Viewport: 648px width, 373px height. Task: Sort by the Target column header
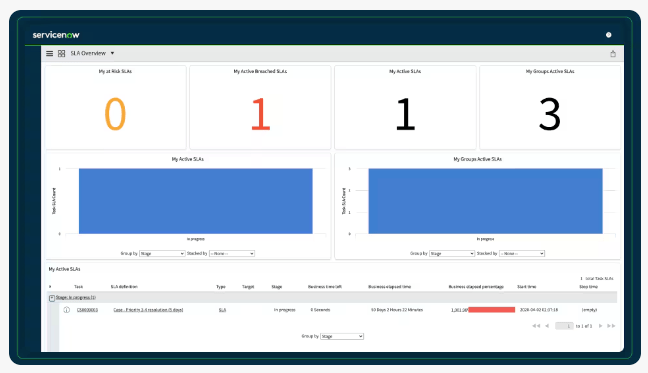pos(248,287)
